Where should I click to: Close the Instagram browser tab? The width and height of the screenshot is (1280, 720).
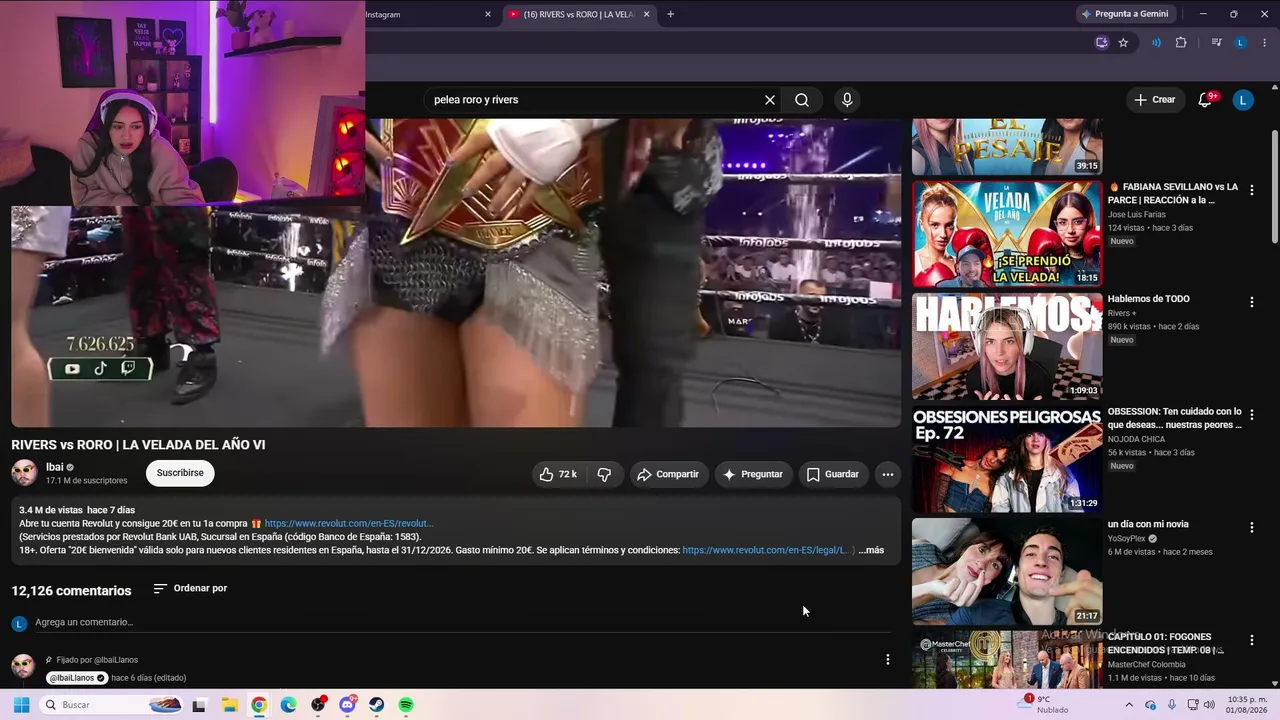488,14
